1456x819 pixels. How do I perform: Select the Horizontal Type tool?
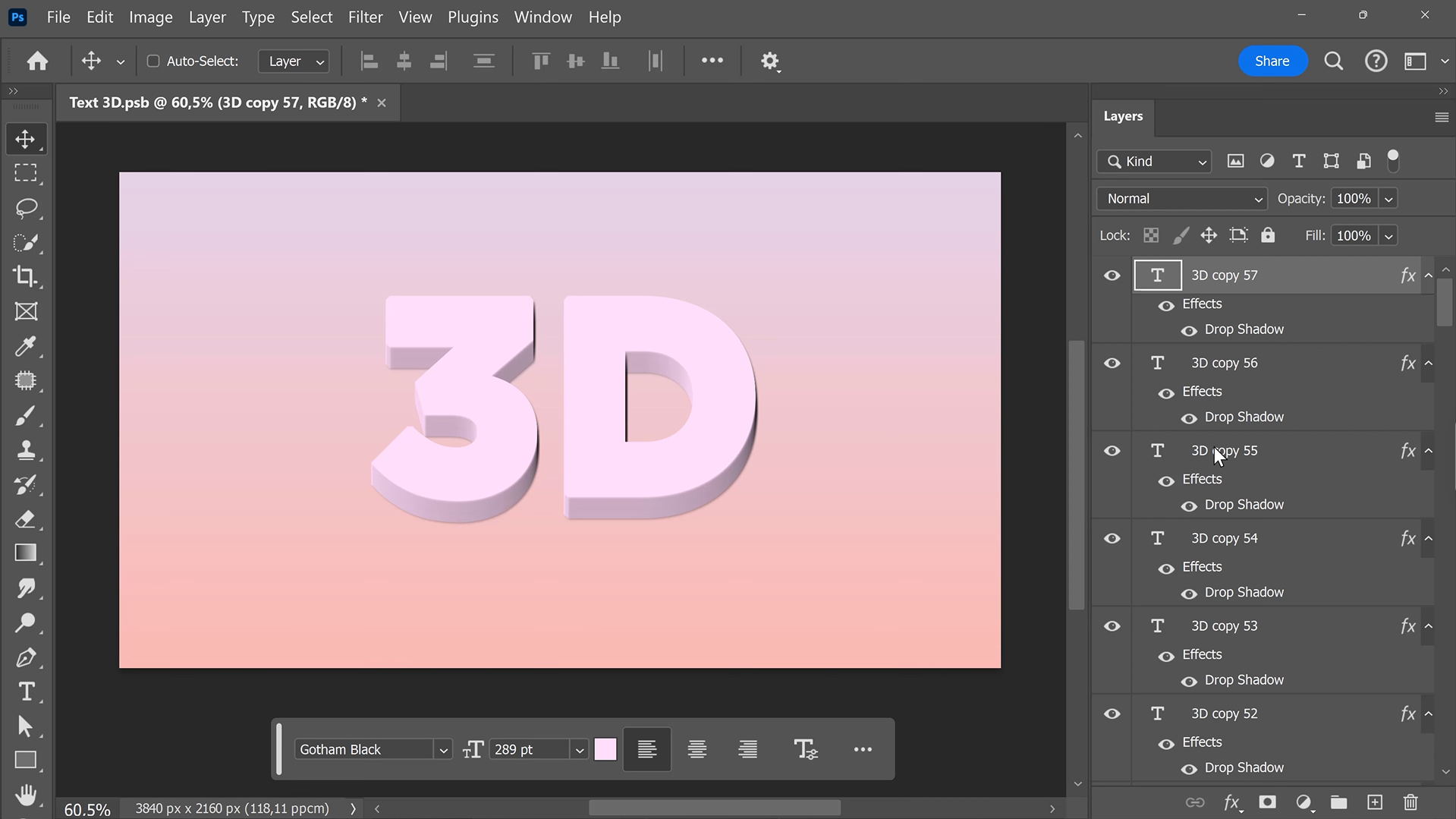coord(26,691)
